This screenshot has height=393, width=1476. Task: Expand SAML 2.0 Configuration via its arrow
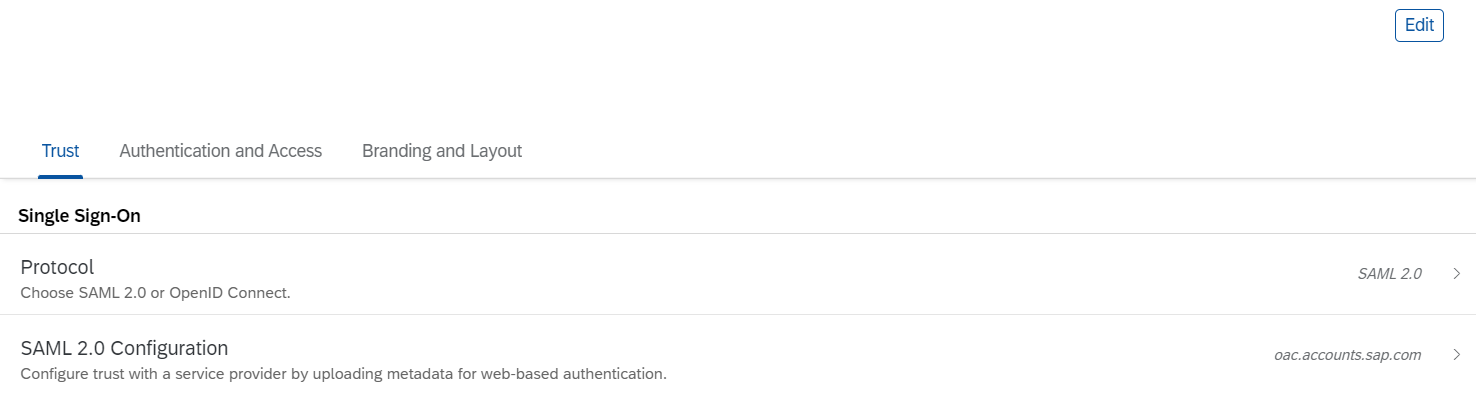[1456, 354]
